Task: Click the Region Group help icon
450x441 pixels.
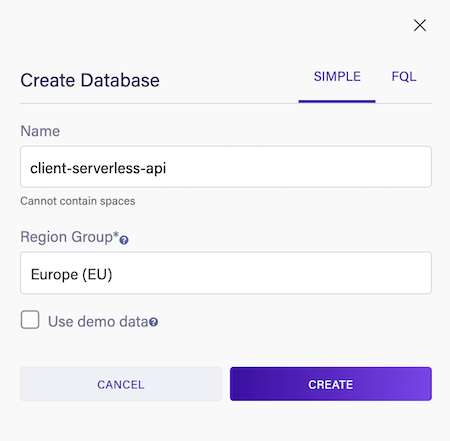Action: coord(124,240)
